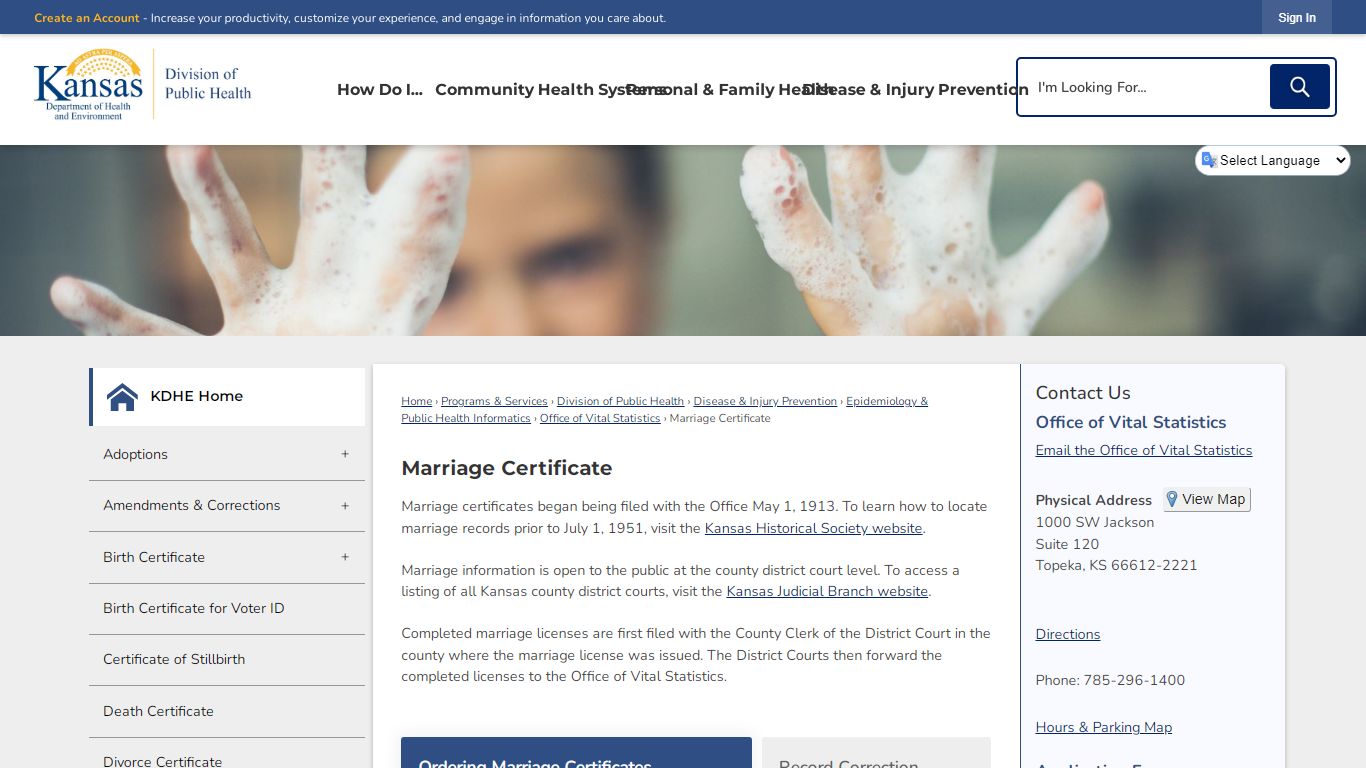
Task: Click the Contact Us heading
Action: pyautogui.click(x=1083, y=393)
